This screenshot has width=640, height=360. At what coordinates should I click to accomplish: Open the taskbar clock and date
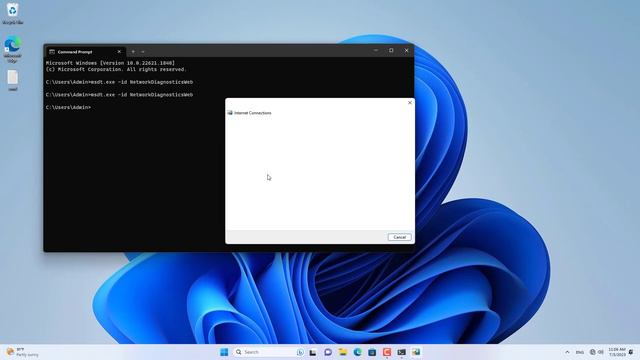(617, 352)
